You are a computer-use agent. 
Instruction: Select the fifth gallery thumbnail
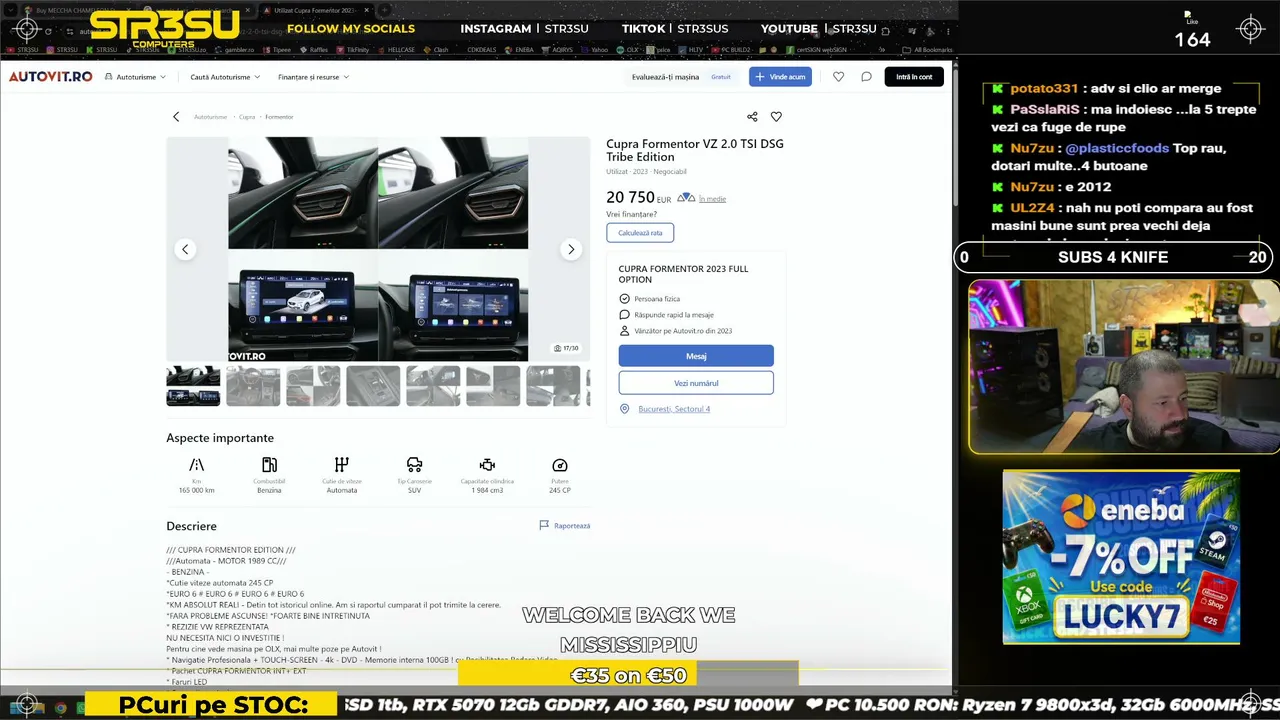pyautogui.click(x=433, y=386)
